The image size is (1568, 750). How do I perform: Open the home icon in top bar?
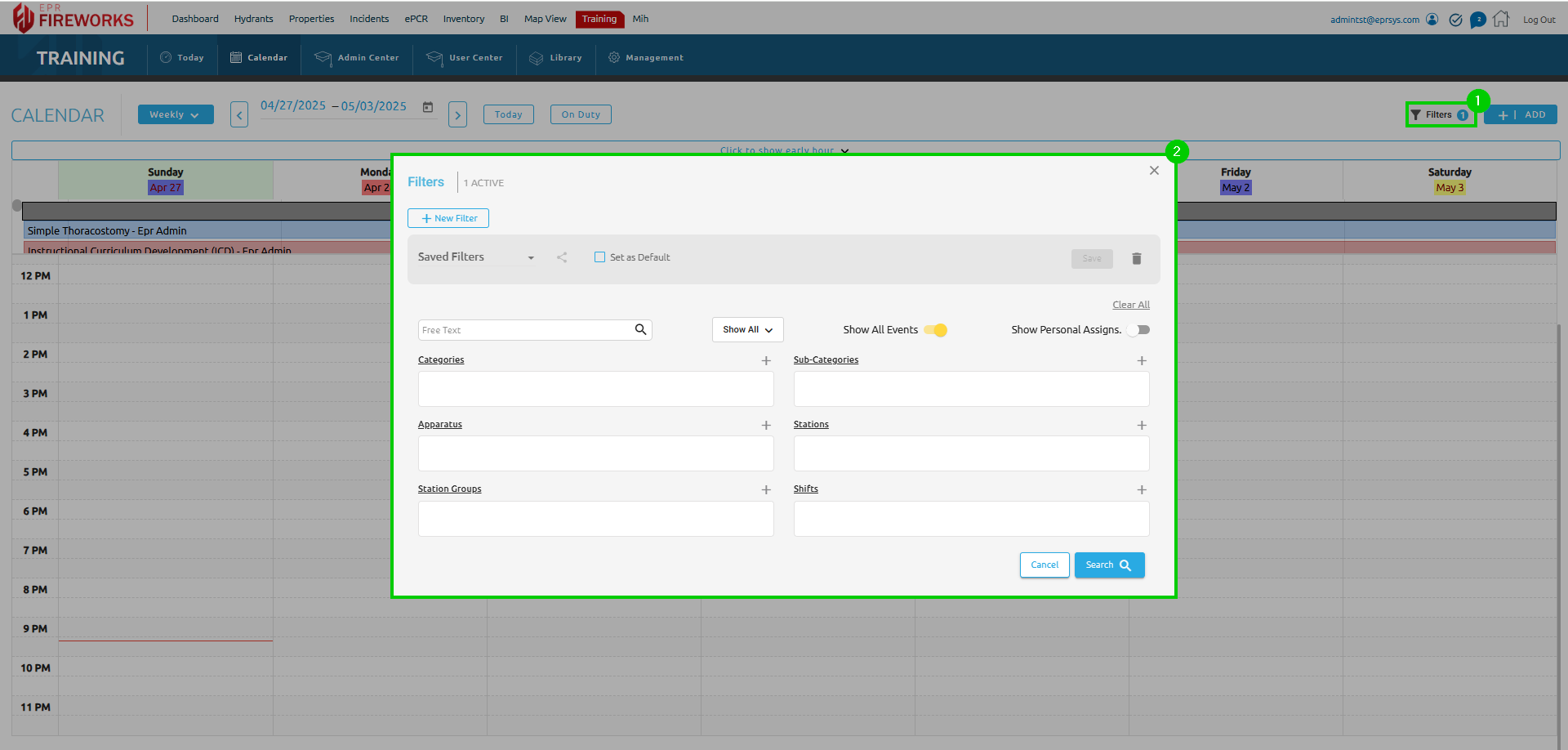pos(1501,19)
